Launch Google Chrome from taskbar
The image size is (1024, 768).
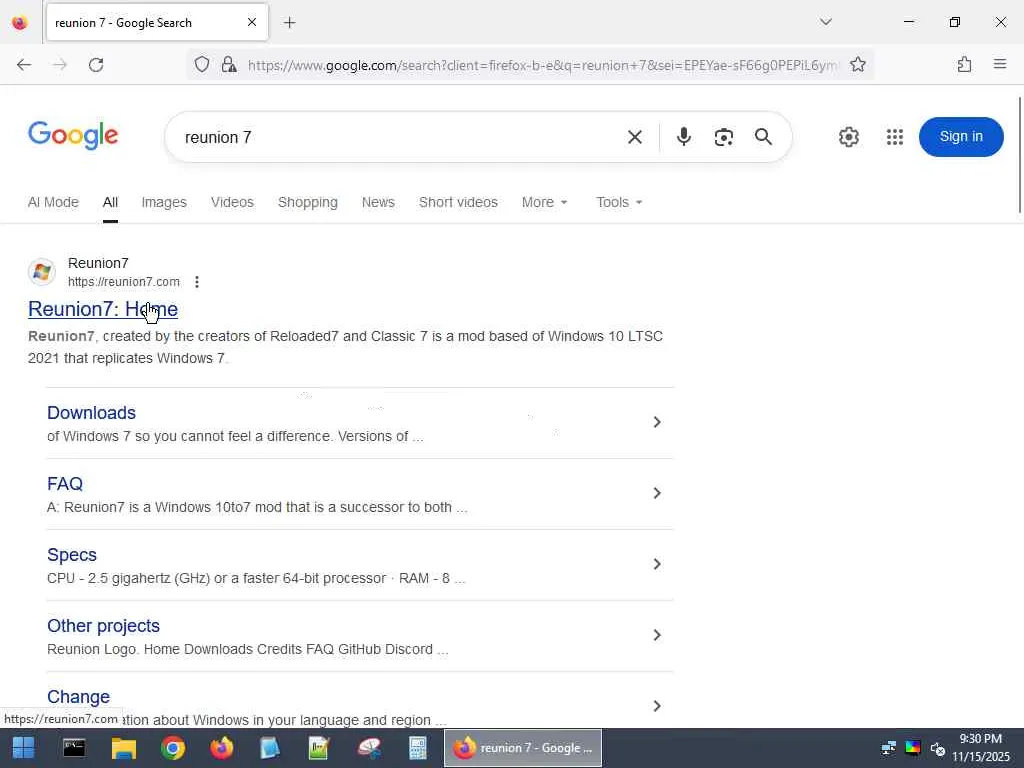[173, 748]
